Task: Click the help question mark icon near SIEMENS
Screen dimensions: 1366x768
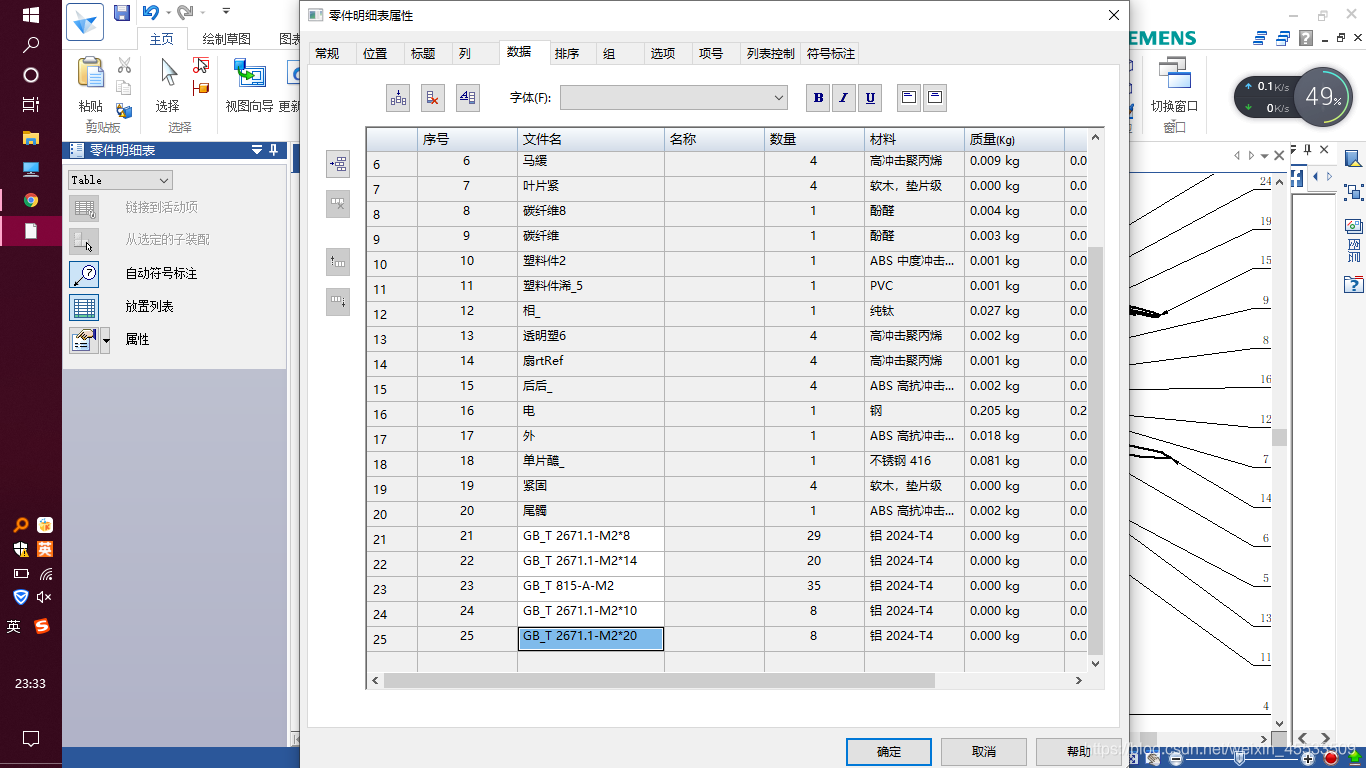Action: [1306, 38]
